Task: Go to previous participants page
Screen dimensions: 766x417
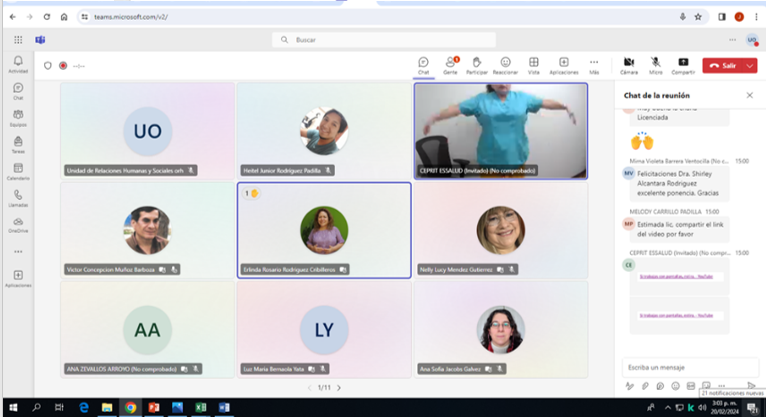Action: coord(309,388)
